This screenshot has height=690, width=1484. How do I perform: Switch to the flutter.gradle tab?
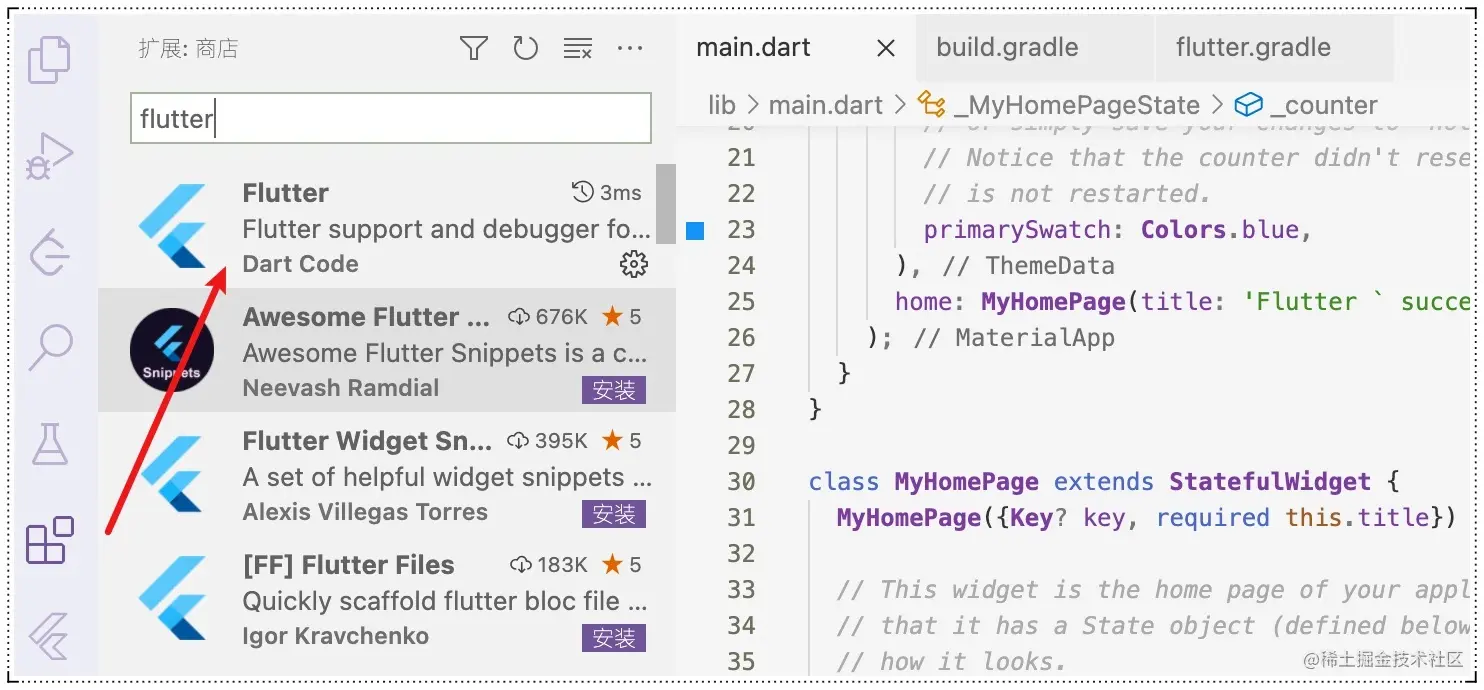tap(1254, 46)
